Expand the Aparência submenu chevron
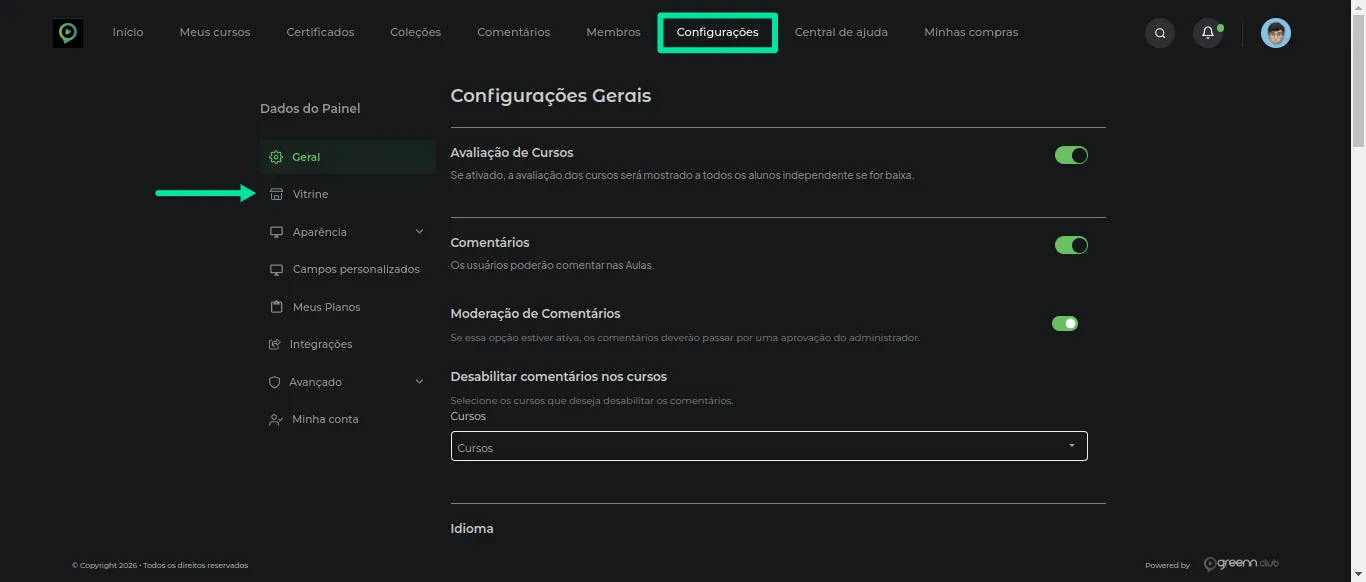The image size is (1366, 582). pos(419,232)
